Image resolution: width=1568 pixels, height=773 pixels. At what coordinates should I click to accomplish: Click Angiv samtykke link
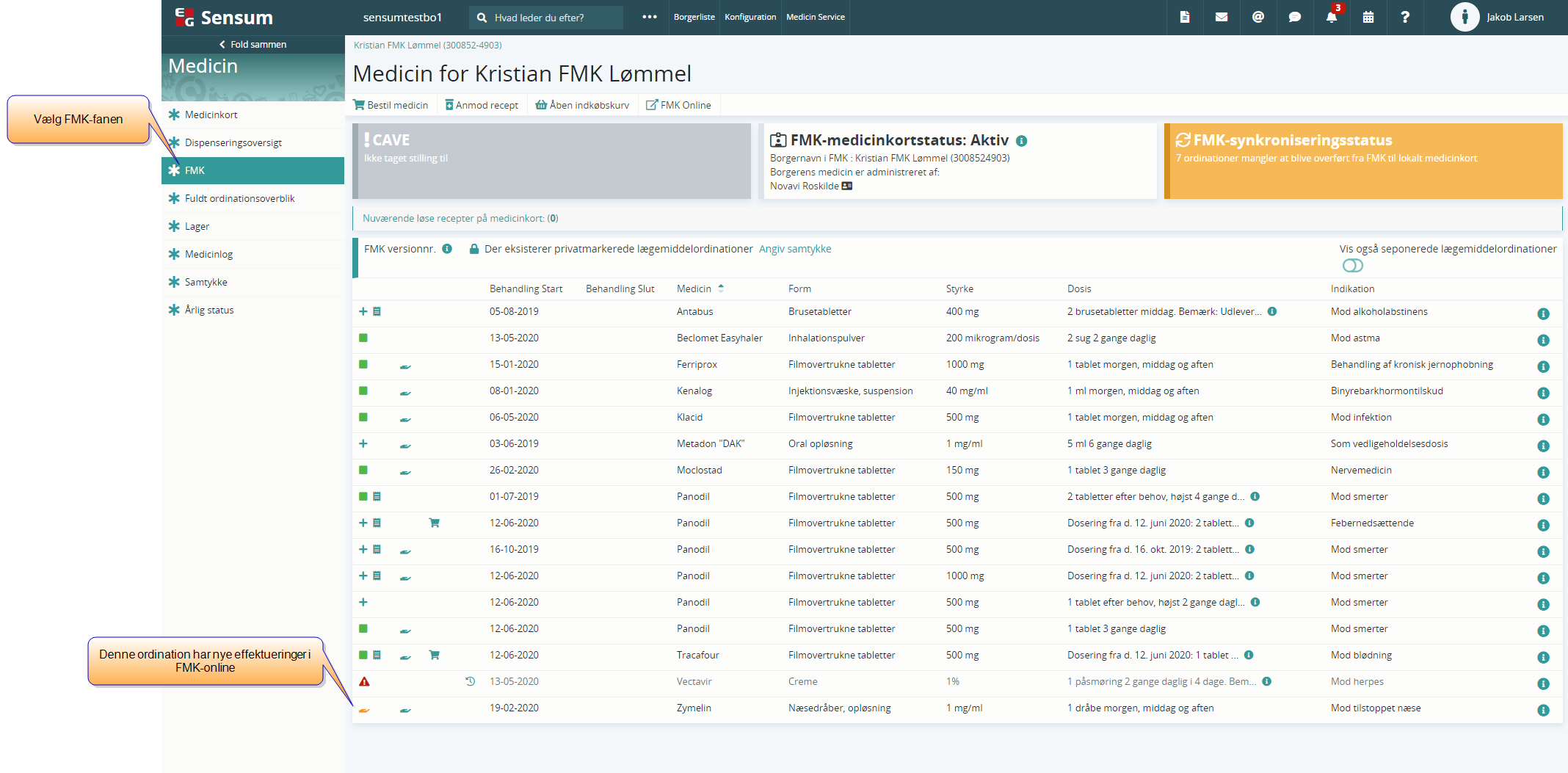pyautogui.click(x=795, y=249)
